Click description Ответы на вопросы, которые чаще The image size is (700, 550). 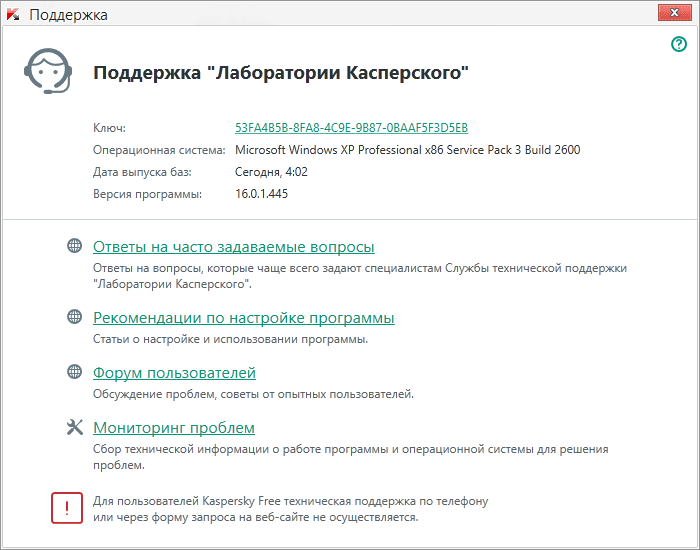coord(360,276)
